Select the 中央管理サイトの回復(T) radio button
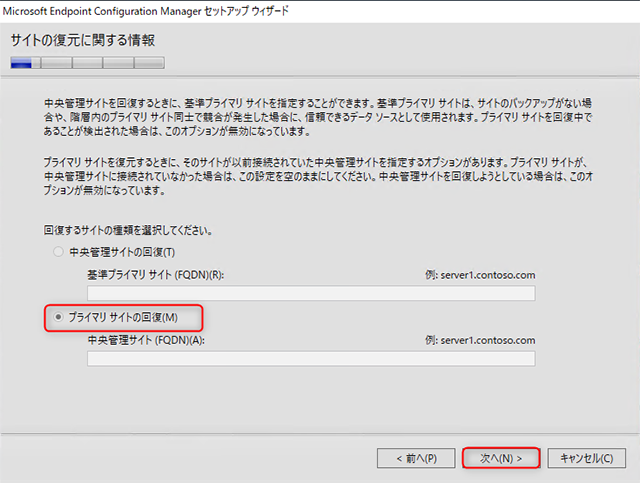 [59, 252]
